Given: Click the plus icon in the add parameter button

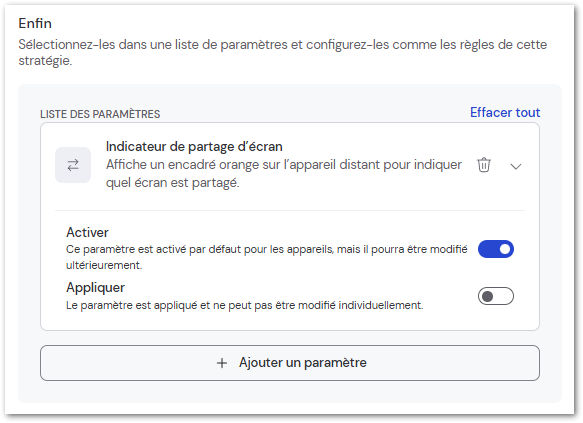Looking at the screenshot, I should tap(222, 363).
